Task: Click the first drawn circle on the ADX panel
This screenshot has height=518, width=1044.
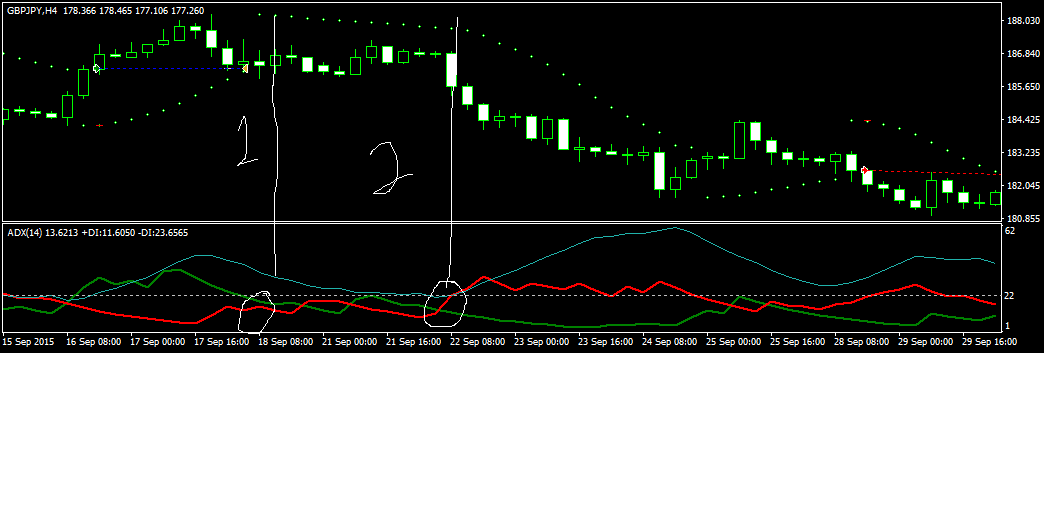Action: (256, 311)
